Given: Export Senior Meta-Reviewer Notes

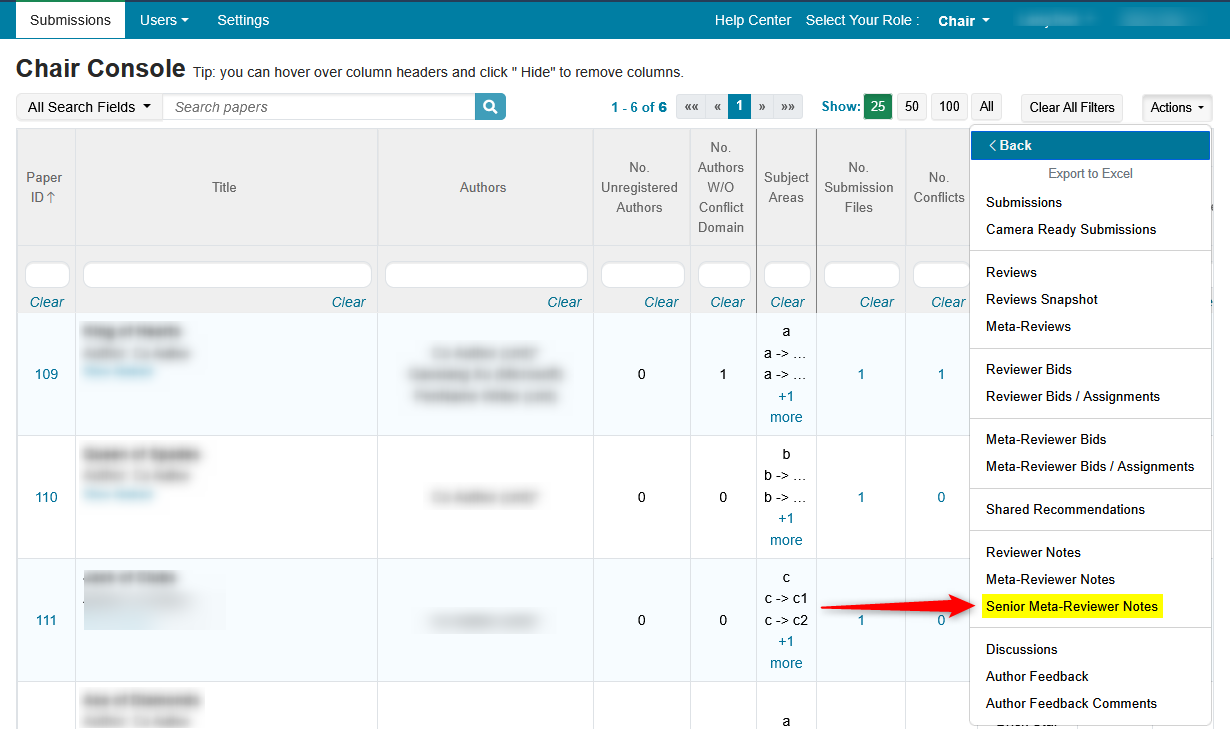Looking at the screenshot, I should click(1072, 606).
